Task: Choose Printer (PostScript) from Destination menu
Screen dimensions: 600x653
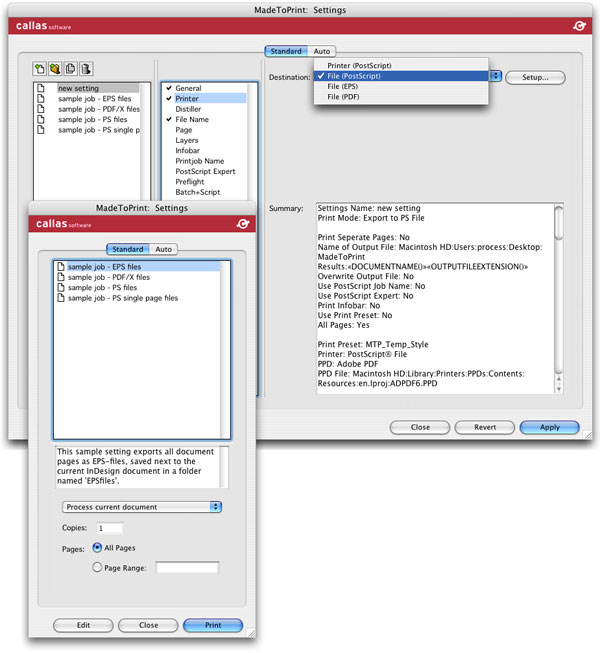Action: pyautogui.click(x=401, y=65)
